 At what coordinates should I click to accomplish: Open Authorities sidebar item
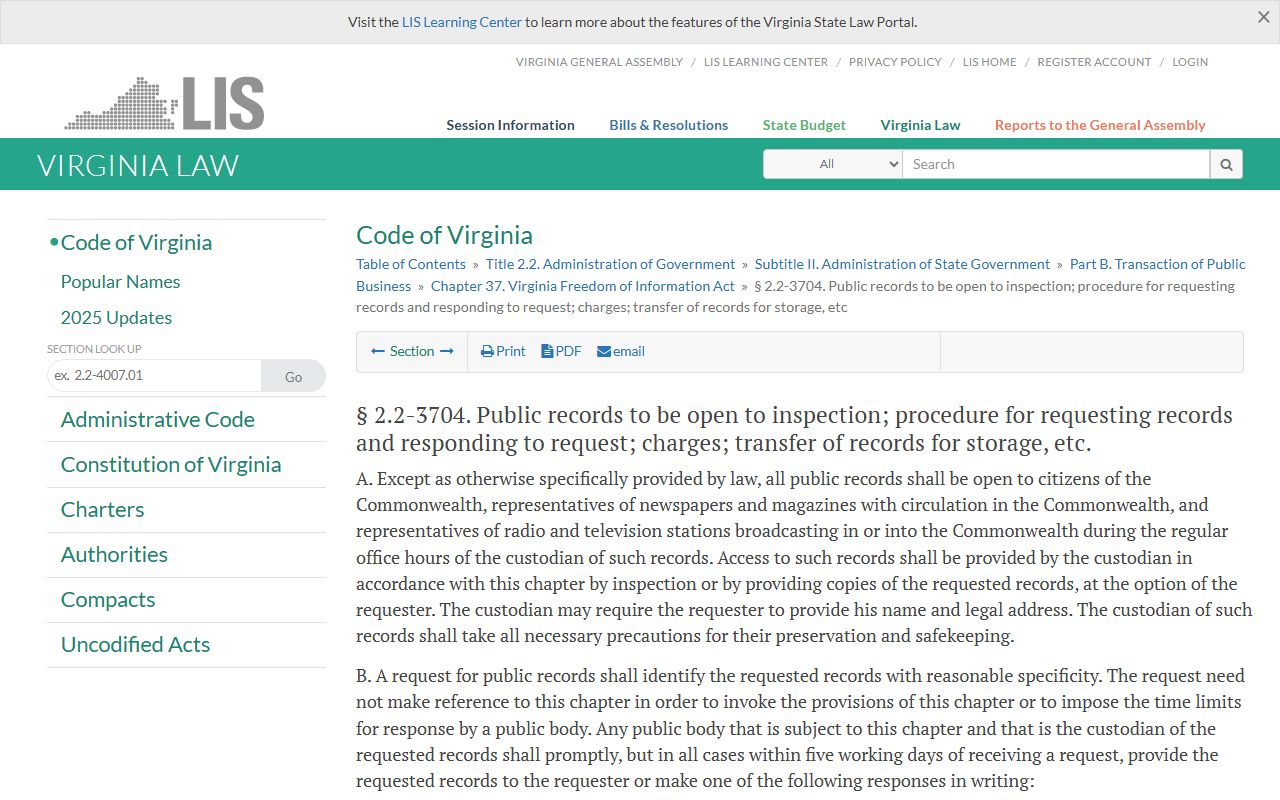point(114,555)
